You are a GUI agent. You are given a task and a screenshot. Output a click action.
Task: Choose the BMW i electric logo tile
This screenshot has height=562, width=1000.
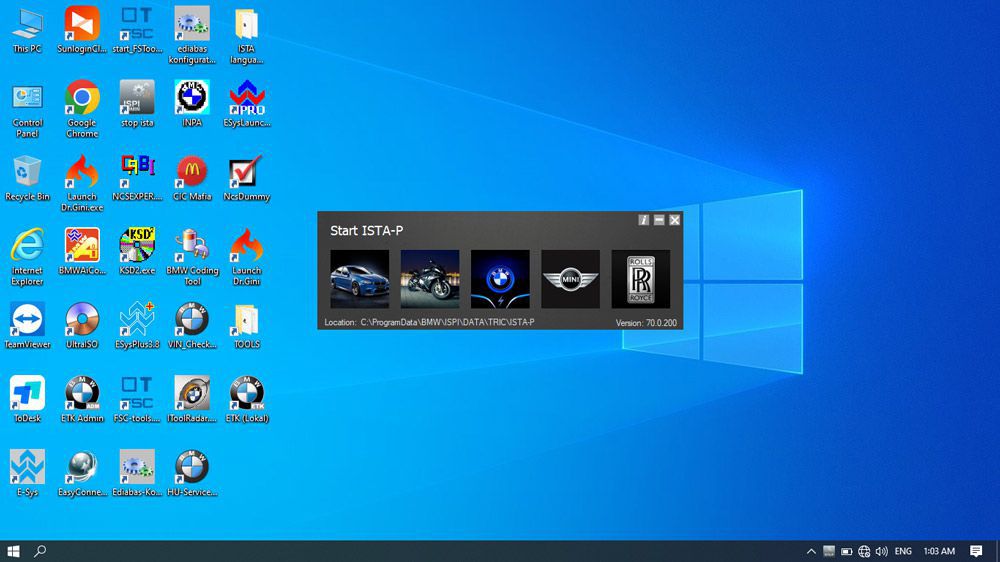[x=500, y=279]
